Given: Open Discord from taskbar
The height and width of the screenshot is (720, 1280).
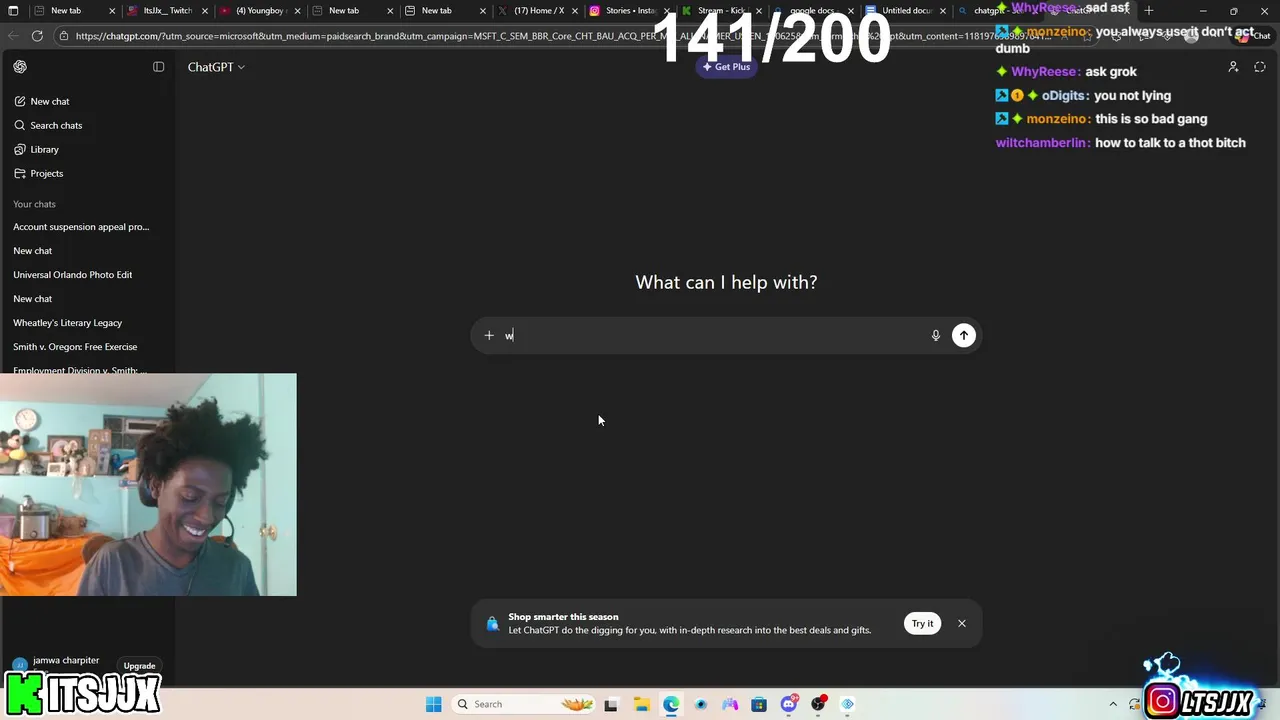Looking at the screenshot, I should pos(789,704).
